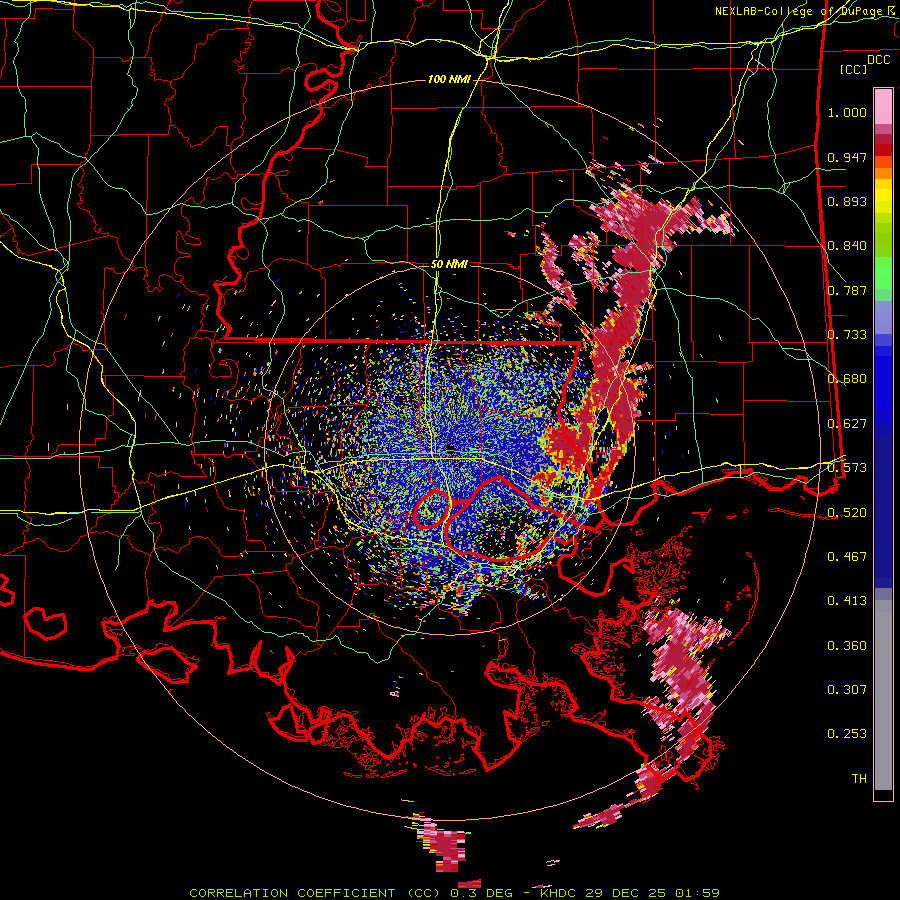Select the 0.360 legend value
The width and height of the screenshot is (900, 900).
[x=847, y=646]
